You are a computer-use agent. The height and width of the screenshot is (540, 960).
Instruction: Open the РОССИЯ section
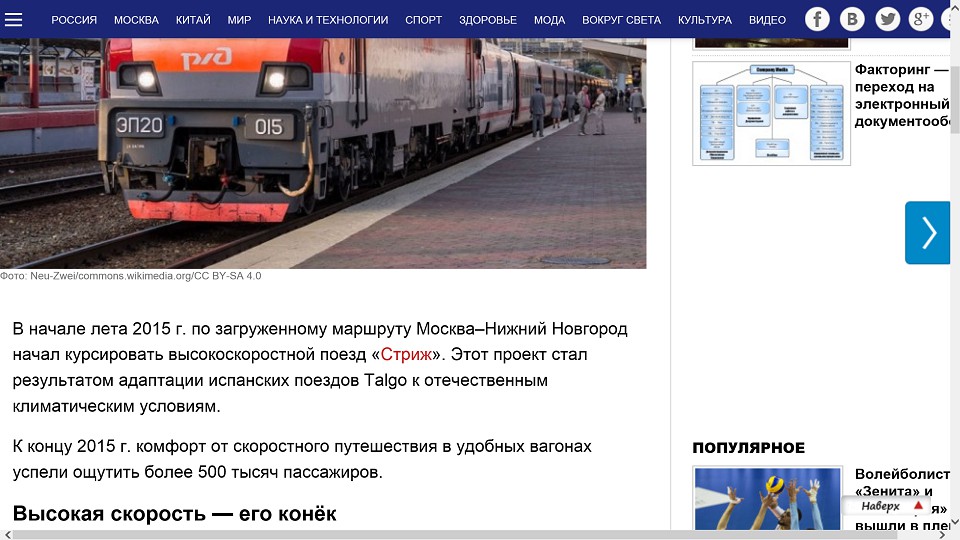point(74,20)
